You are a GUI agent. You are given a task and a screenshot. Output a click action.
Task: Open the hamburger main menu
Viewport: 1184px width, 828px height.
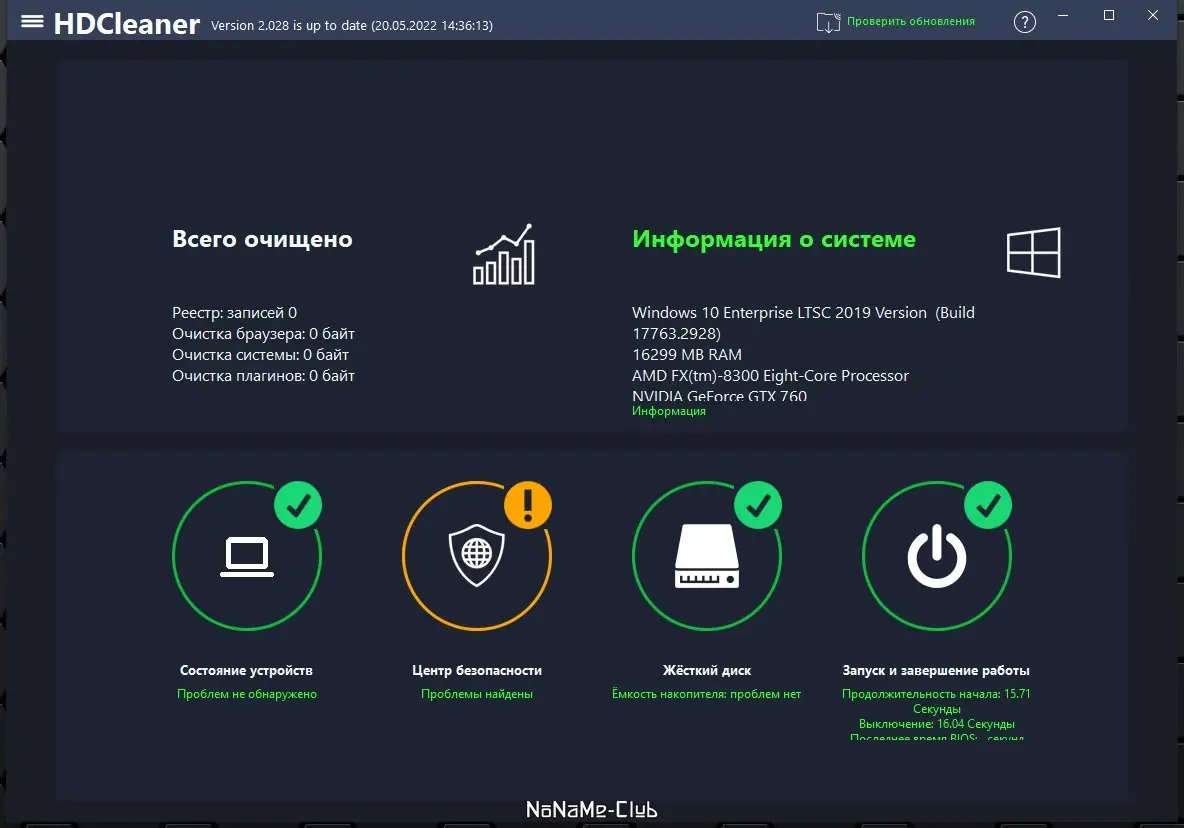[32, 21]
